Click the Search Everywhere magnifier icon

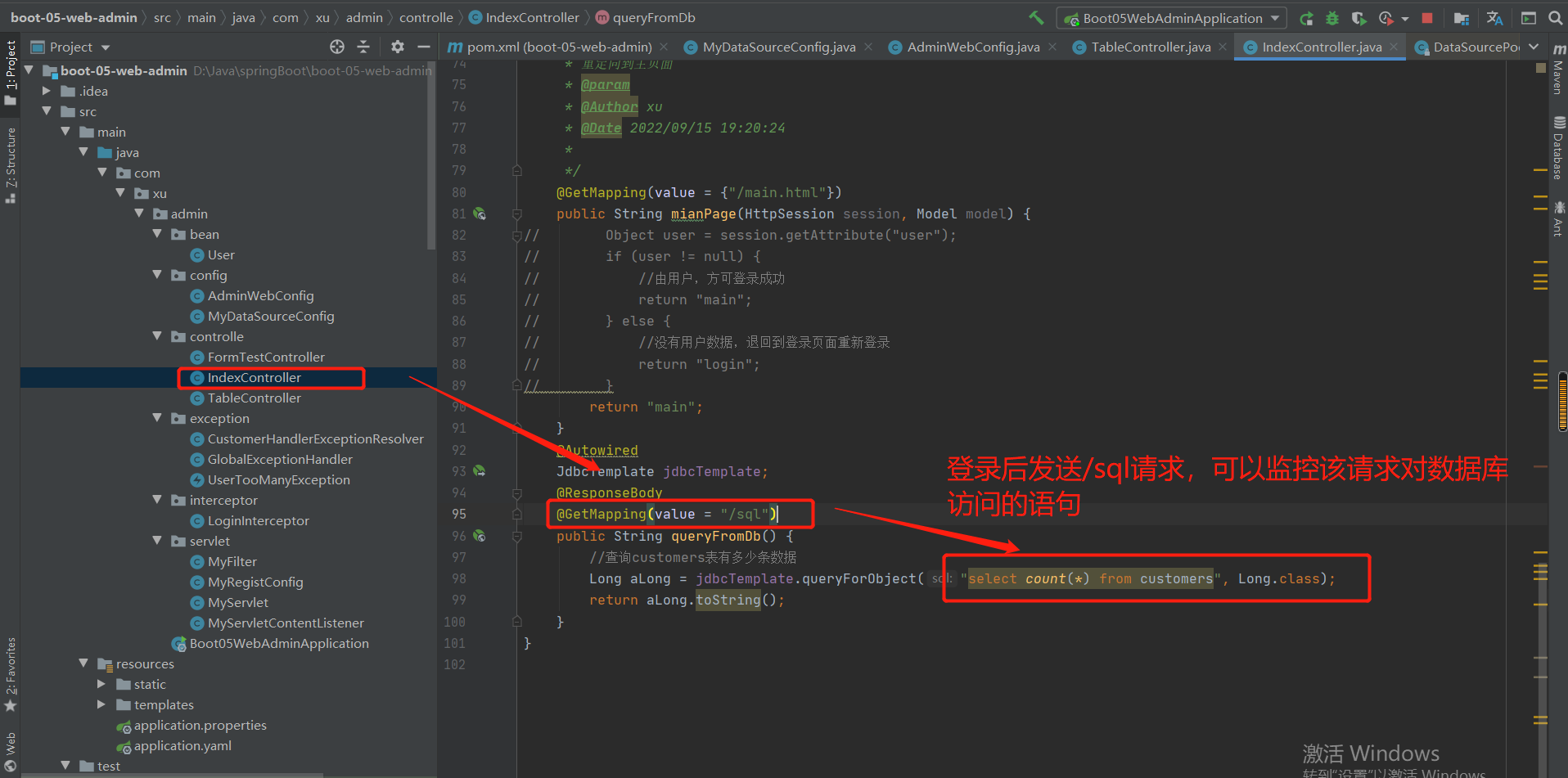click(x=1555, y=18)
